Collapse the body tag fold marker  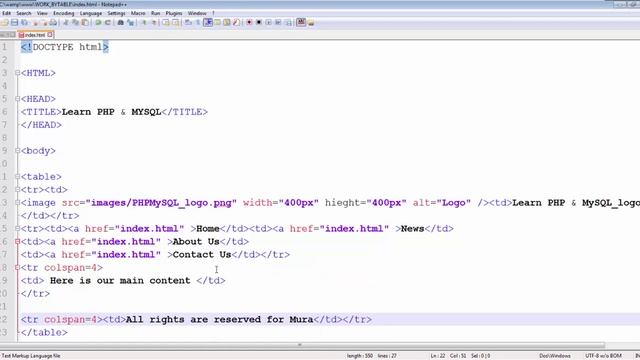(17, 151)
